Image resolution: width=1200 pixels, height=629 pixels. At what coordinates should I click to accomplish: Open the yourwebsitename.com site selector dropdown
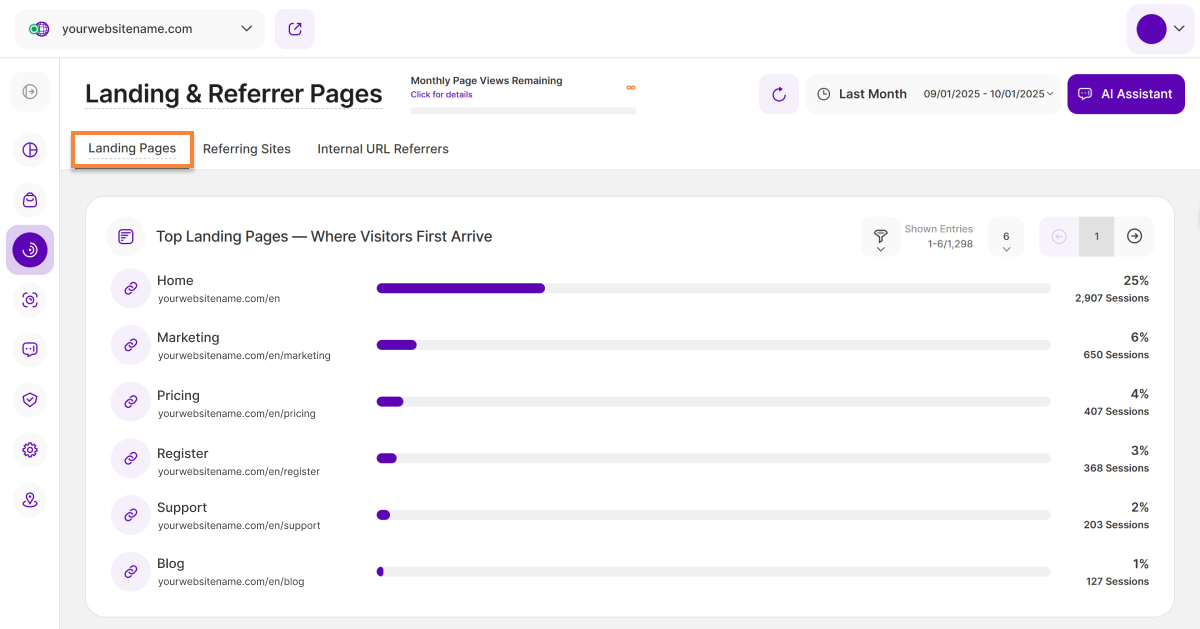pyautogui.click(x=140, y=29)
